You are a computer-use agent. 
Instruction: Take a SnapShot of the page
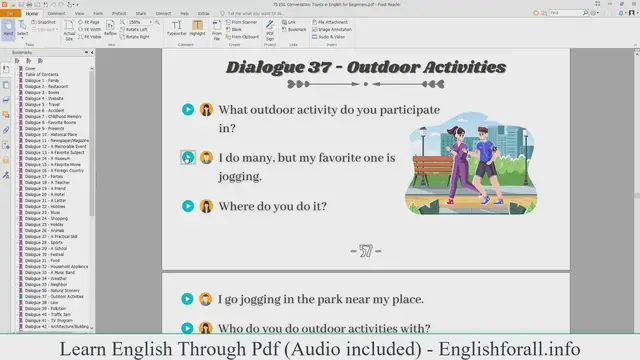44,22
